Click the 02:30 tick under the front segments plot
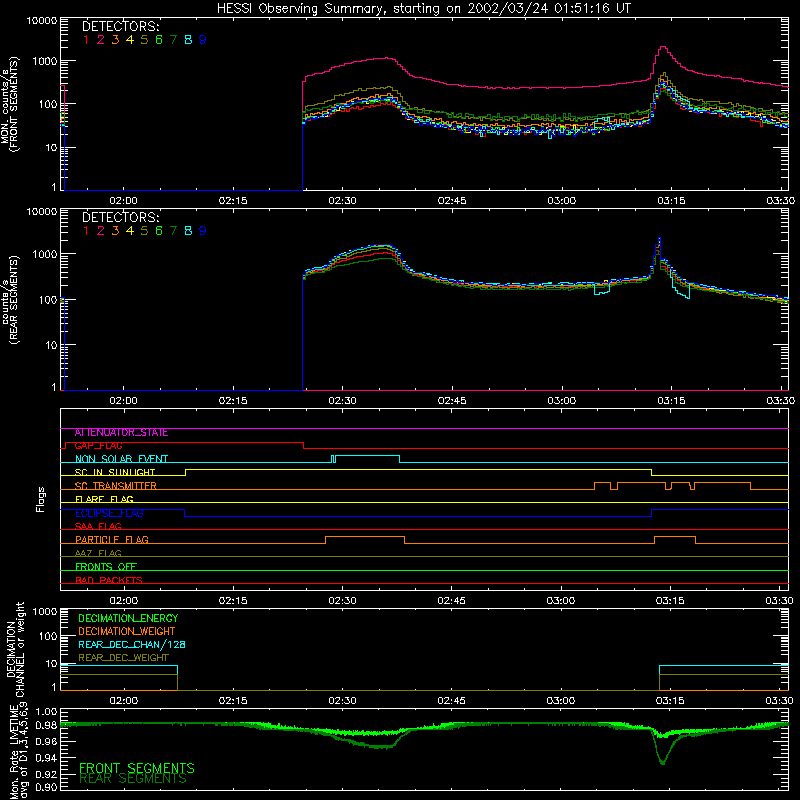The image size is (800, 800). click(342, 201)
